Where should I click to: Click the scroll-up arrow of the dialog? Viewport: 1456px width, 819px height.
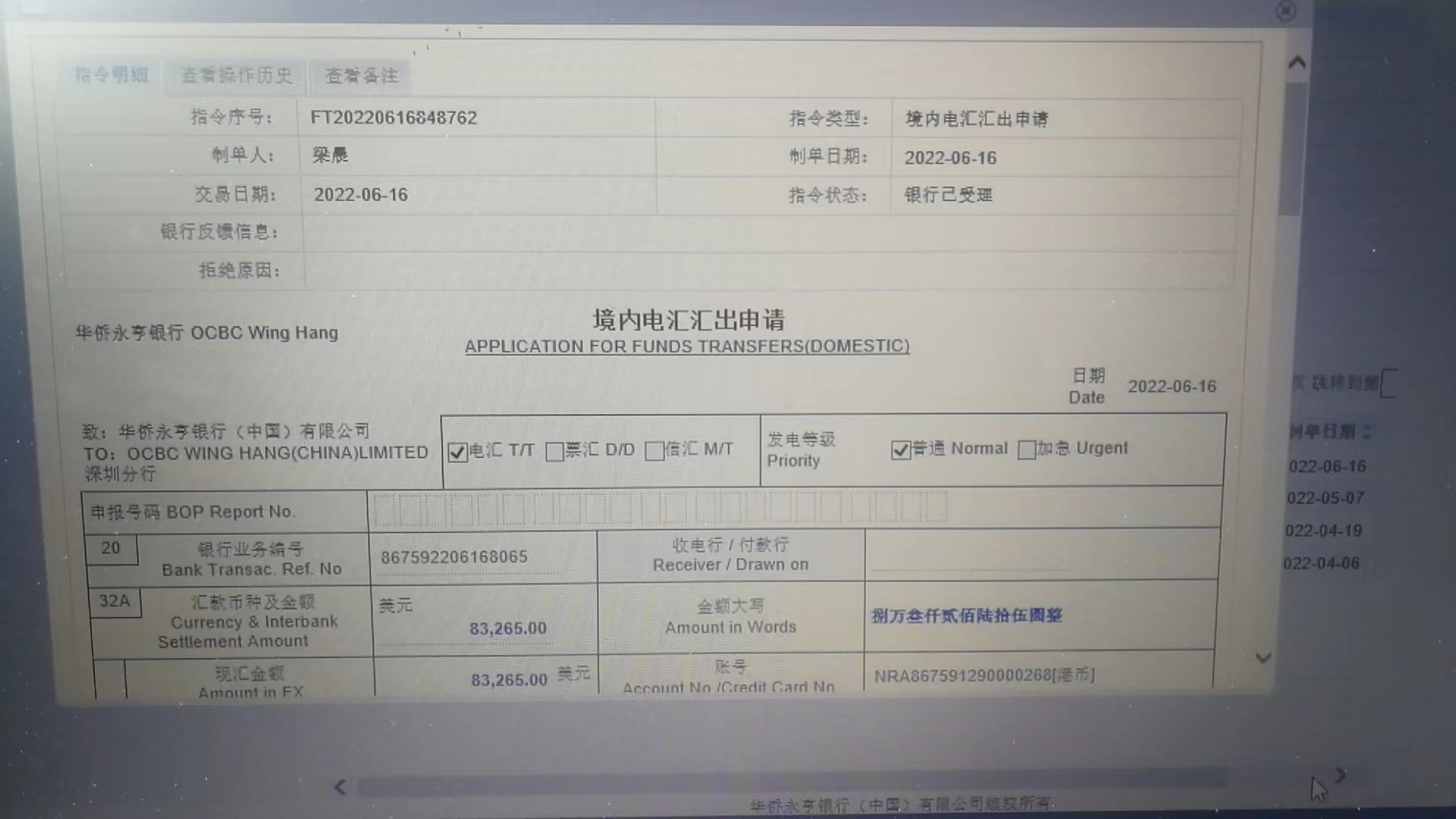1297,63
